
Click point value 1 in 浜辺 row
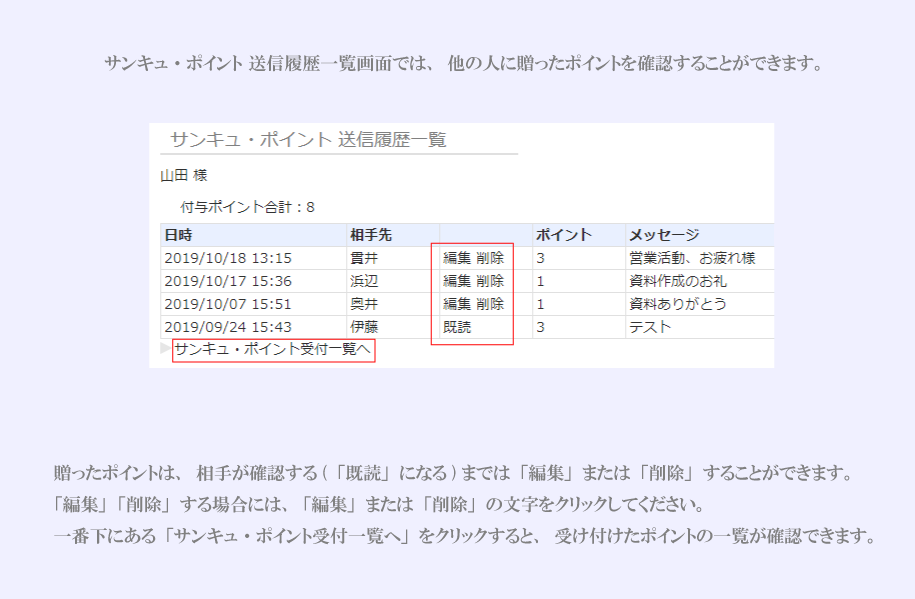(540, 281)
